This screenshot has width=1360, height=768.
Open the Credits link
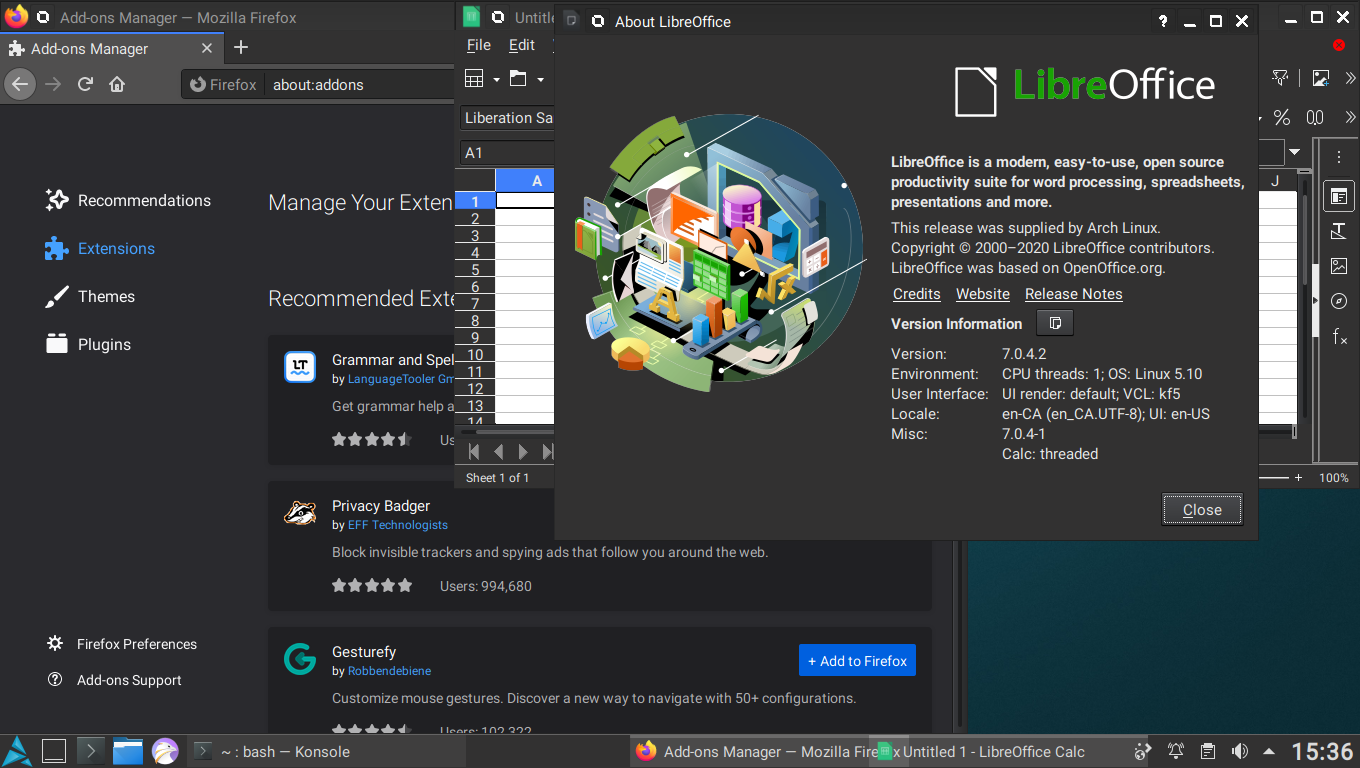pyautogui.click(x=917, y=294)
